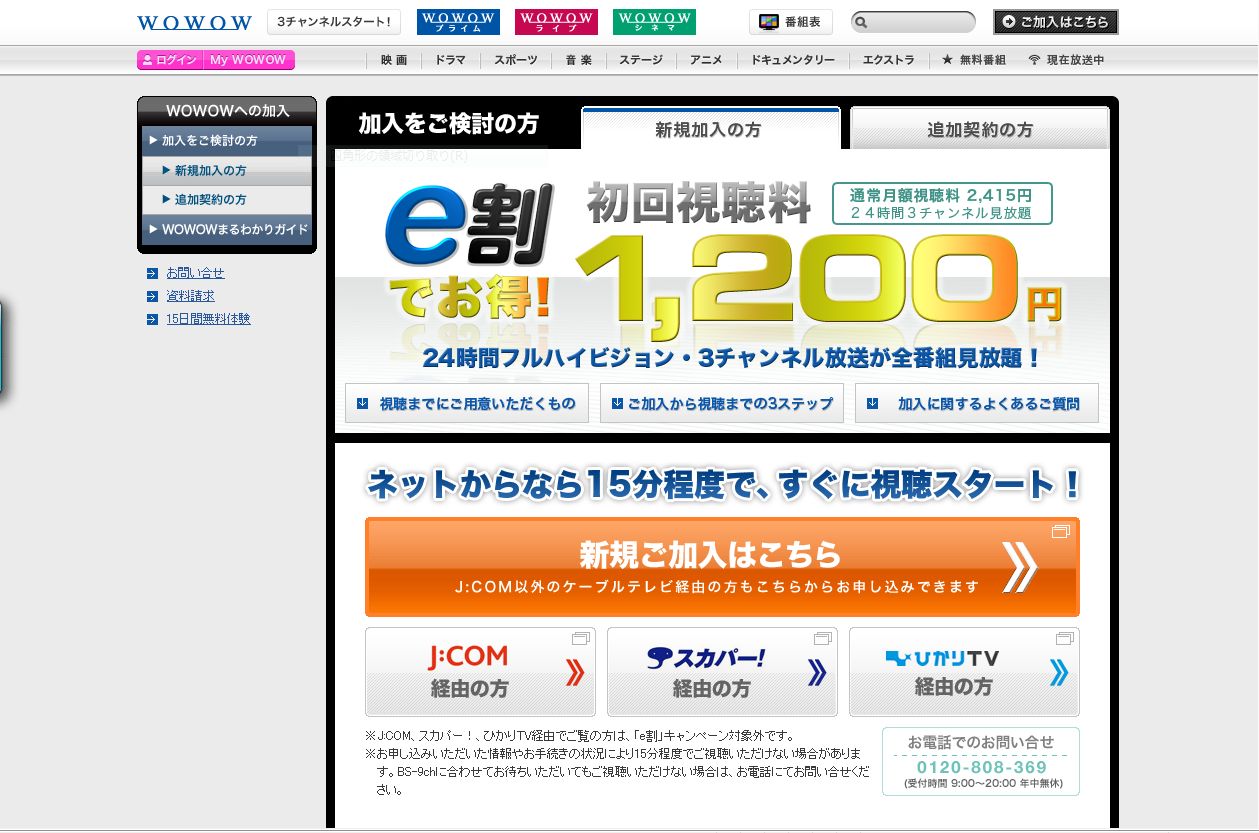This screenshot has width=1259, height=833.
Task: Click the WOWOWへの加入 sidebar header
Action: coord(227,111)
